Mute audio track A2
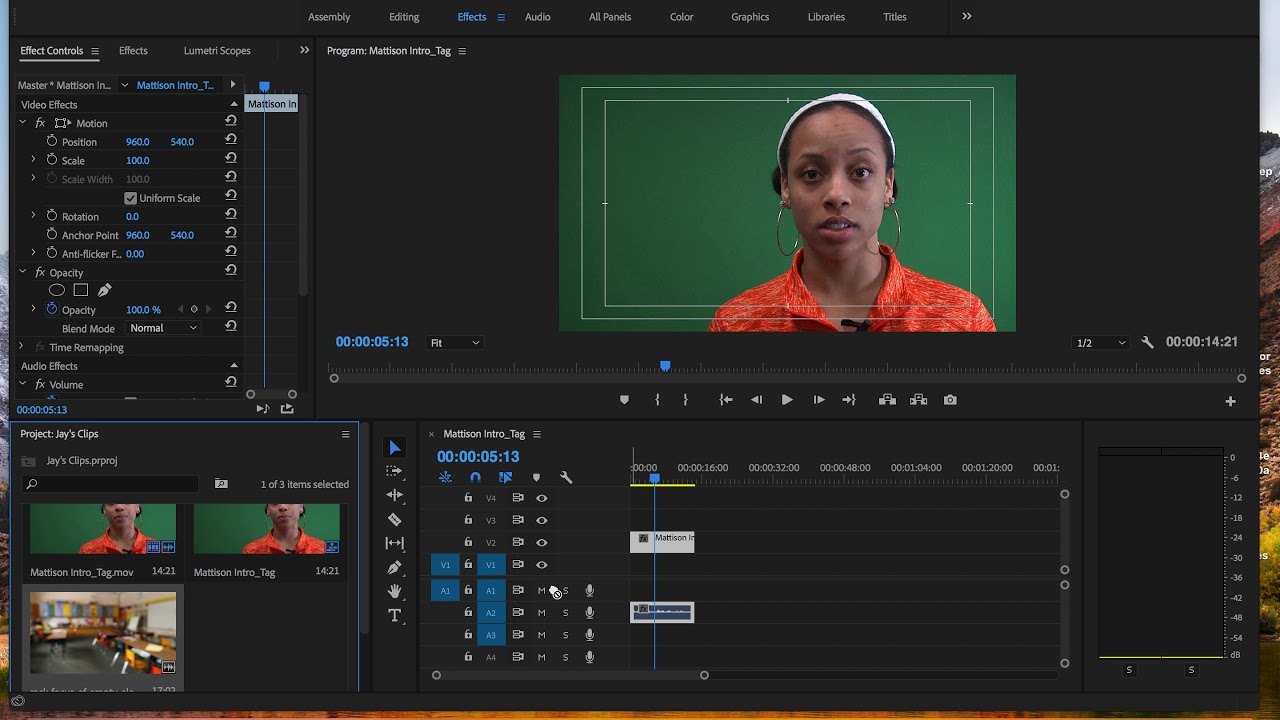This screenshot has width=1280, height=720. coord(541,613)
